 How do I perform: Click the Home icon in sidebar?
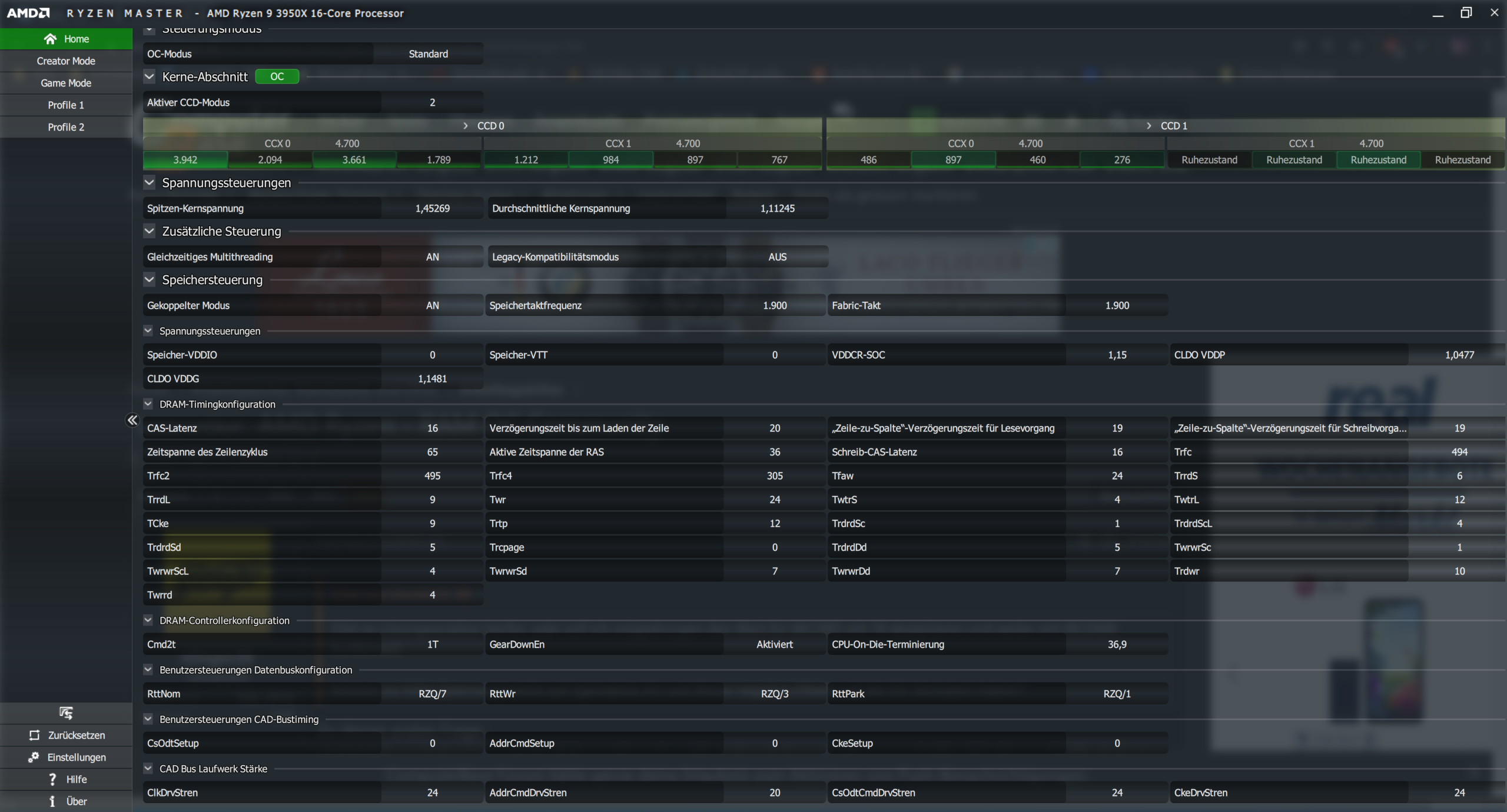(x=50, y=39)
